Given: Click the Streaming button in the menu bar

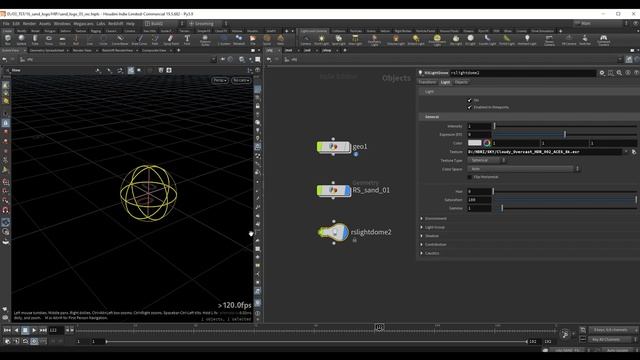Looking at the screenshot, I should (x=204, y=24).
